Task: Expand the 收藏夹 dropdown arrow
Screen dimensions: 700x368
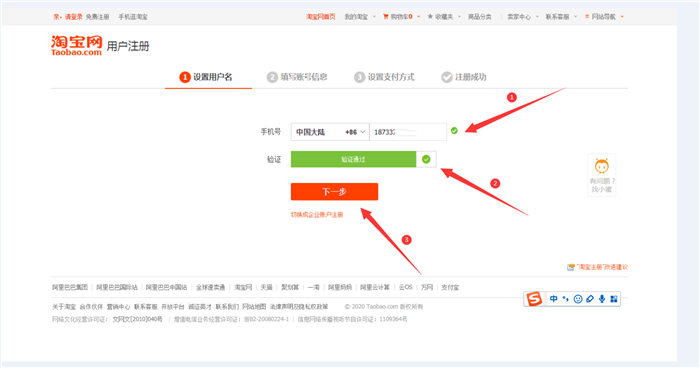Action: tap(459, 17)
